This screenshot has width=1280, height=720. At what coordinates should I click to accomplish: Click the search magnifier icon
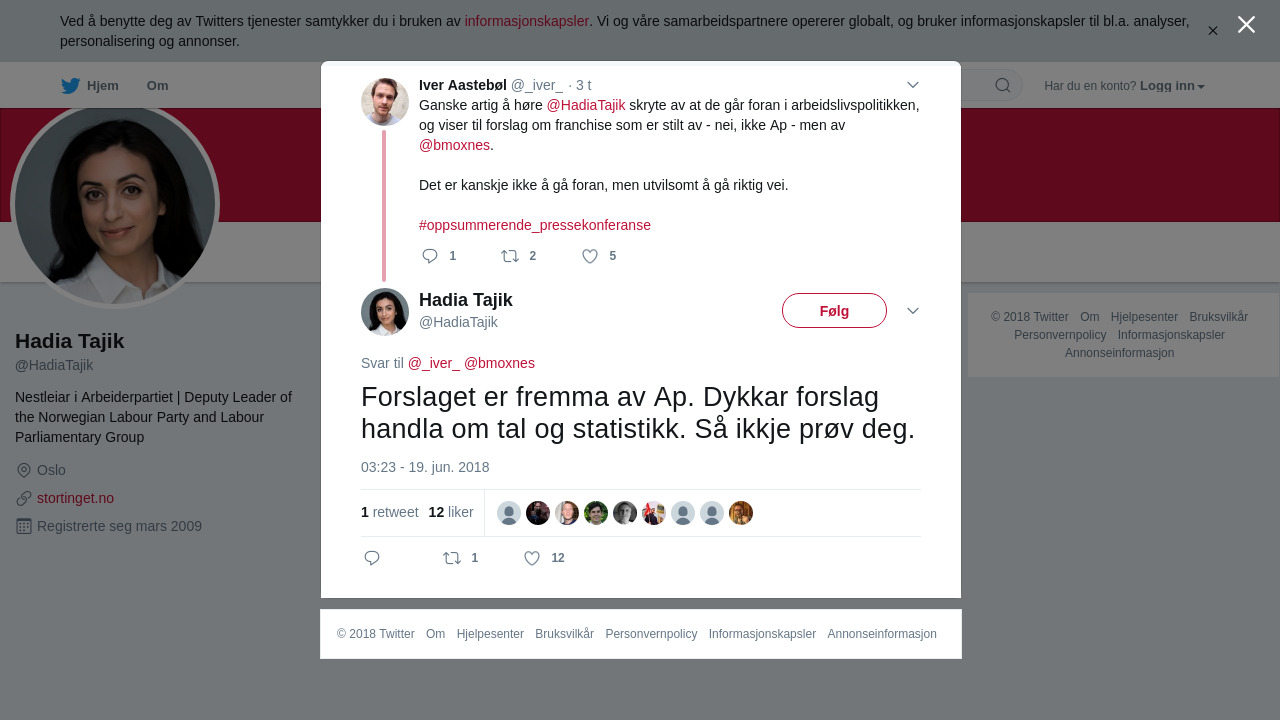(1003, 85)
